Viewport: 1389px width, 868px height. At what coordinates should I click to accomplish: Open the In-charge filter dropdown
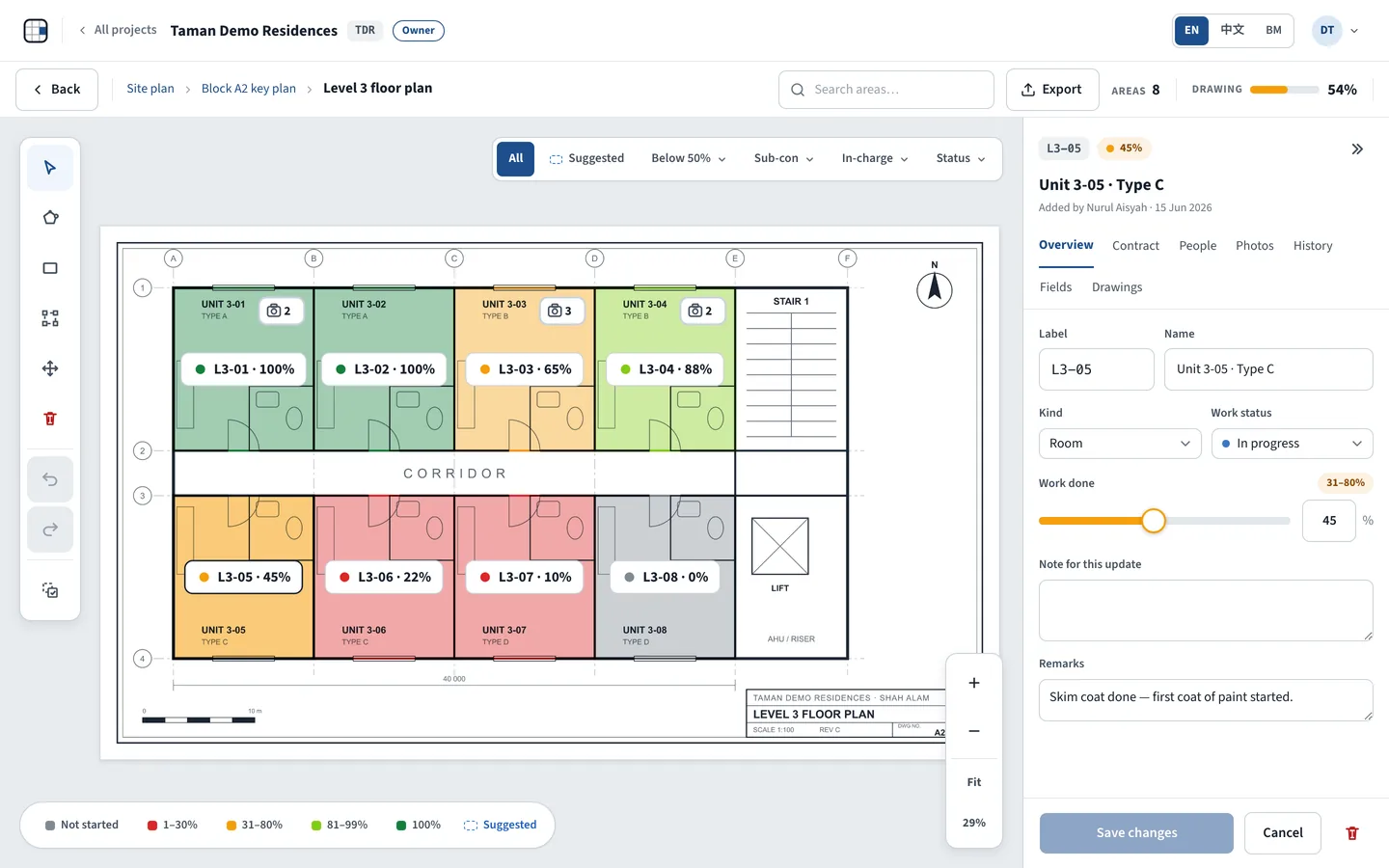[x=875, y=158]
